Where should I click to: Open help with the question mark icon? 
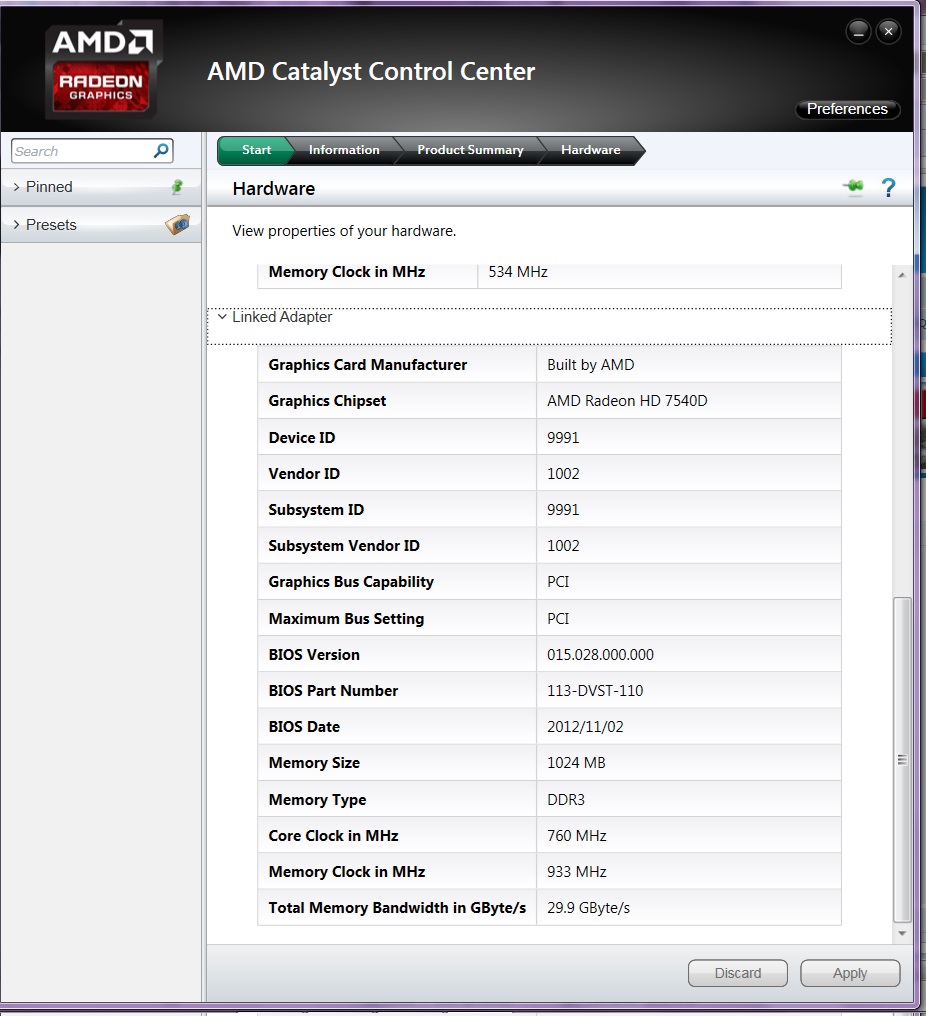pyautogui.click(x=888, y=188)
